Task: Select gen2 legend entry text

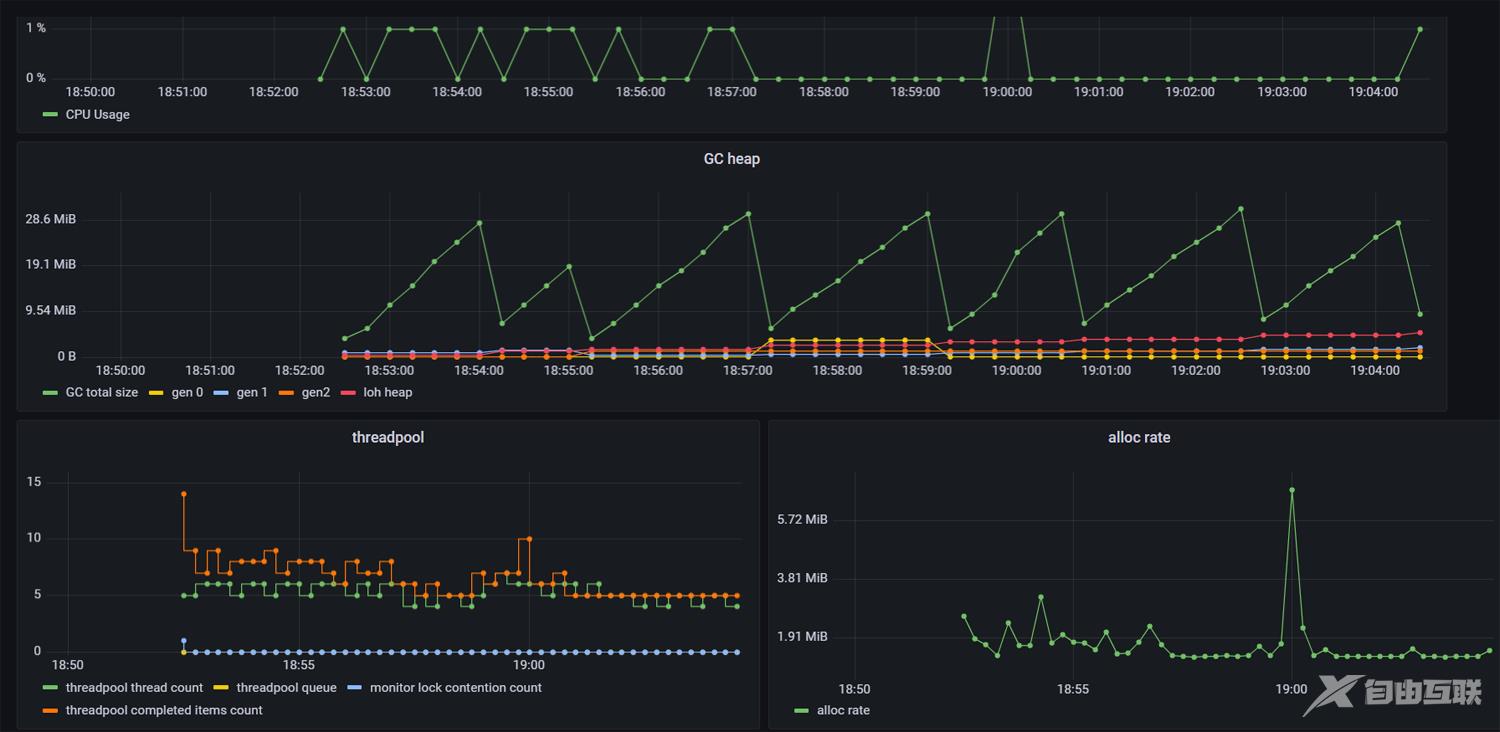Action: coord(315,393)
